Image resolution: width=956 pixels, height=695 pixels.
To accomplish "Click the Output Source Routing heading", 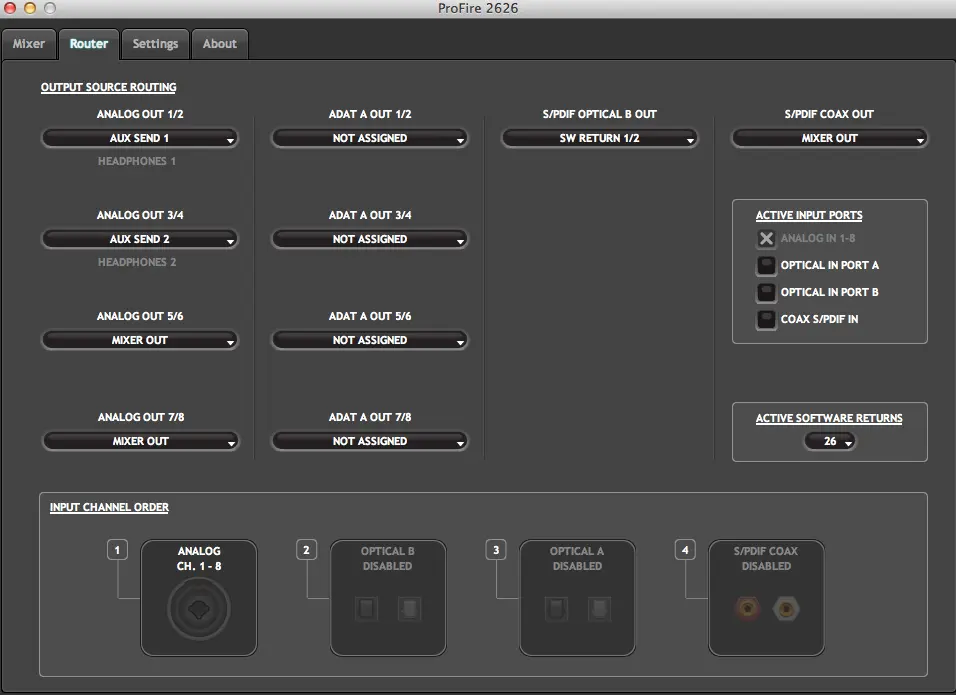I will point(109,87).
